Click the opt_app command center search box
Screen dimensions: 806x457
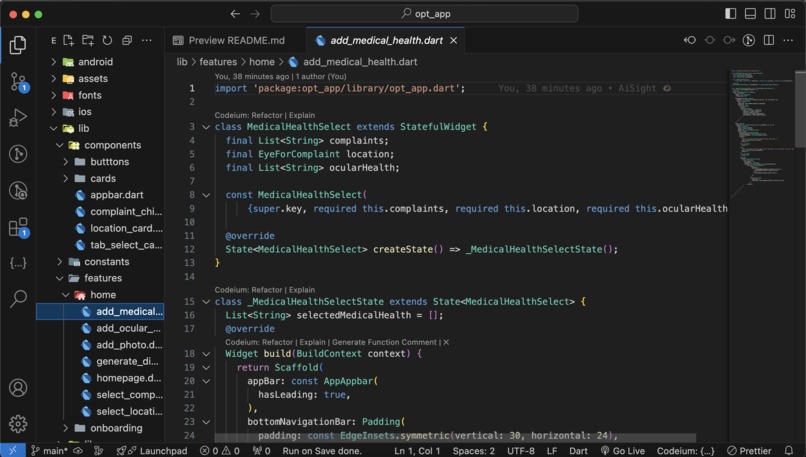(425, 14)
